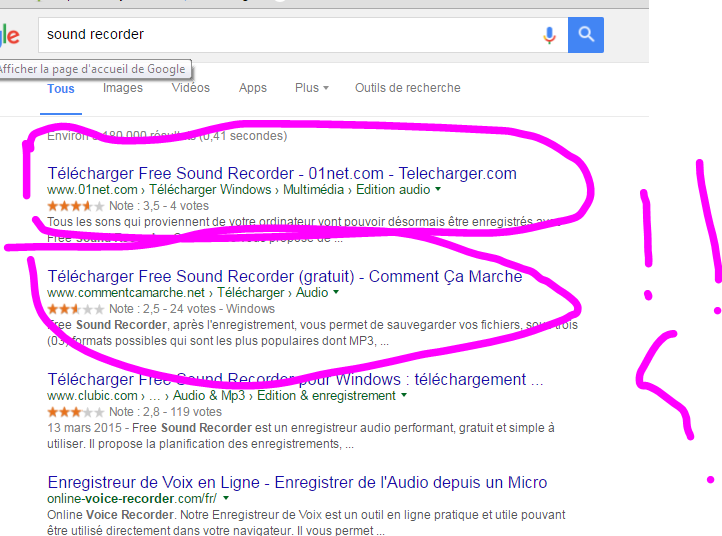Open Outils de recherche options

coord(407,88)
